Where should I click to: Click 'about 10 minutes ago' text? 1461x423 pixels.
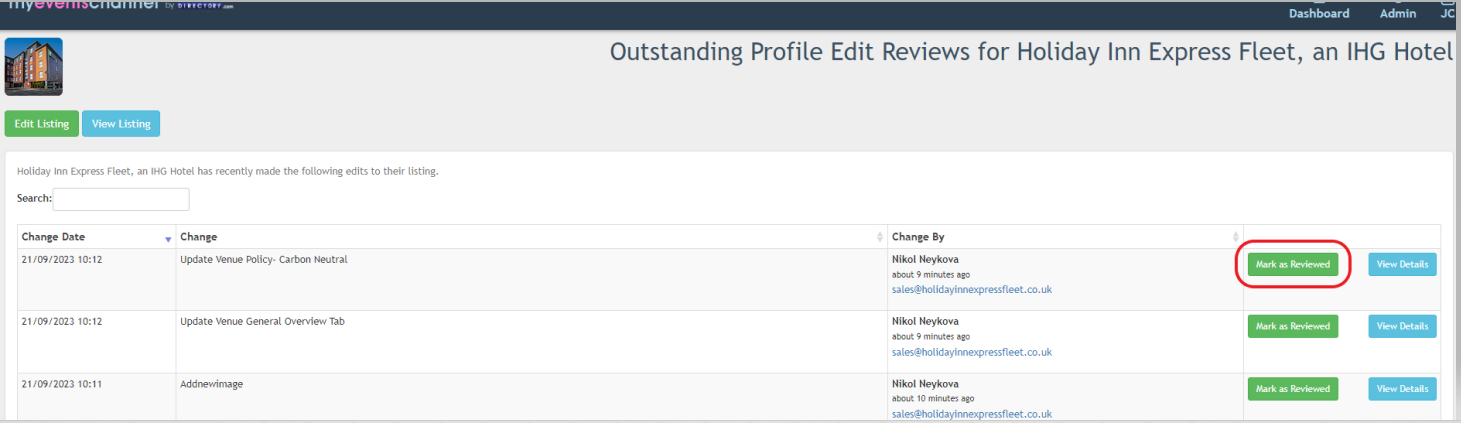933,399
